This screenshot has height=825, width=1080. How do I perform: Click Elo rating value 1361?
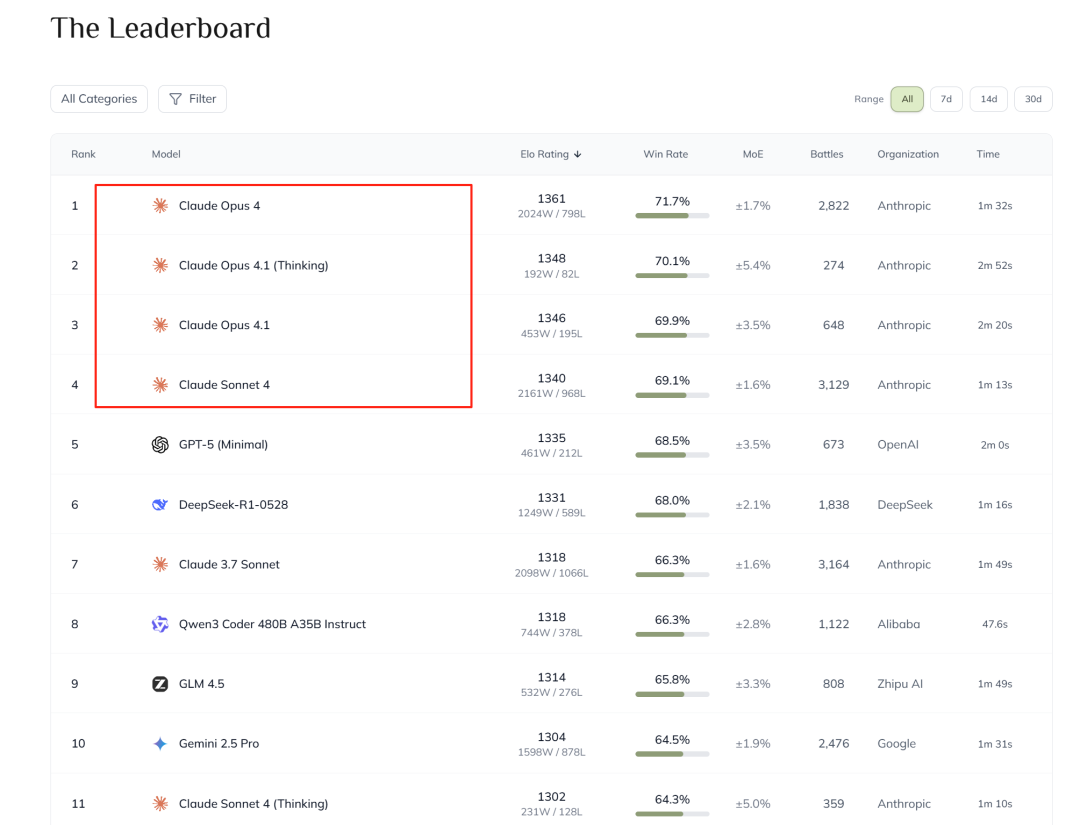(x=552, y=199)
